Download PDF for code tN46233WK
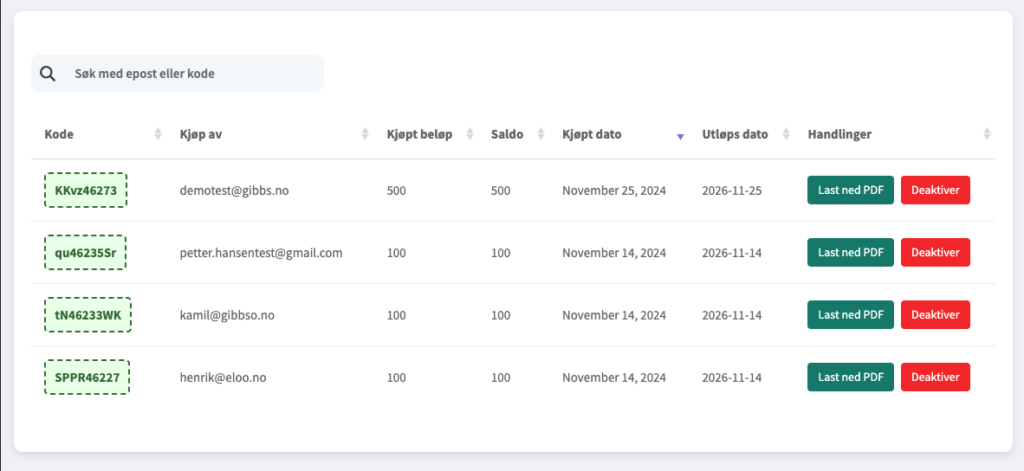 (x=850, y=315)
